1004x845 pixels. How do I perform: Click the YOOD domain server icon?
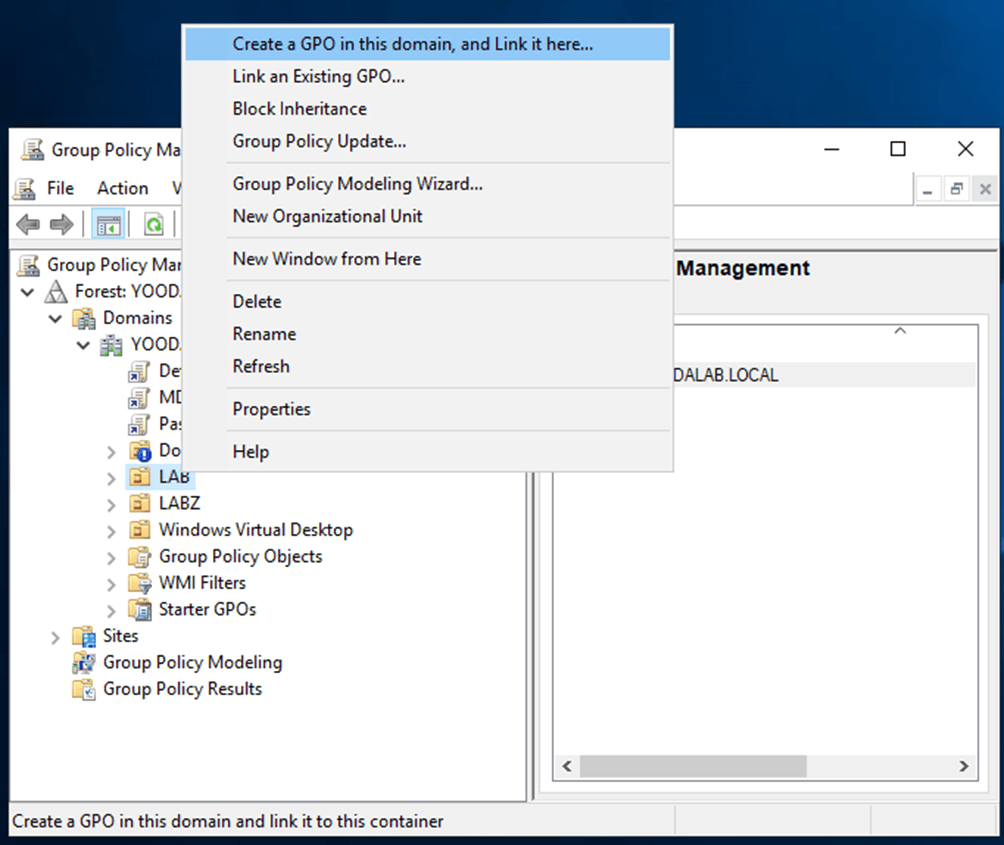pos(111,345)
